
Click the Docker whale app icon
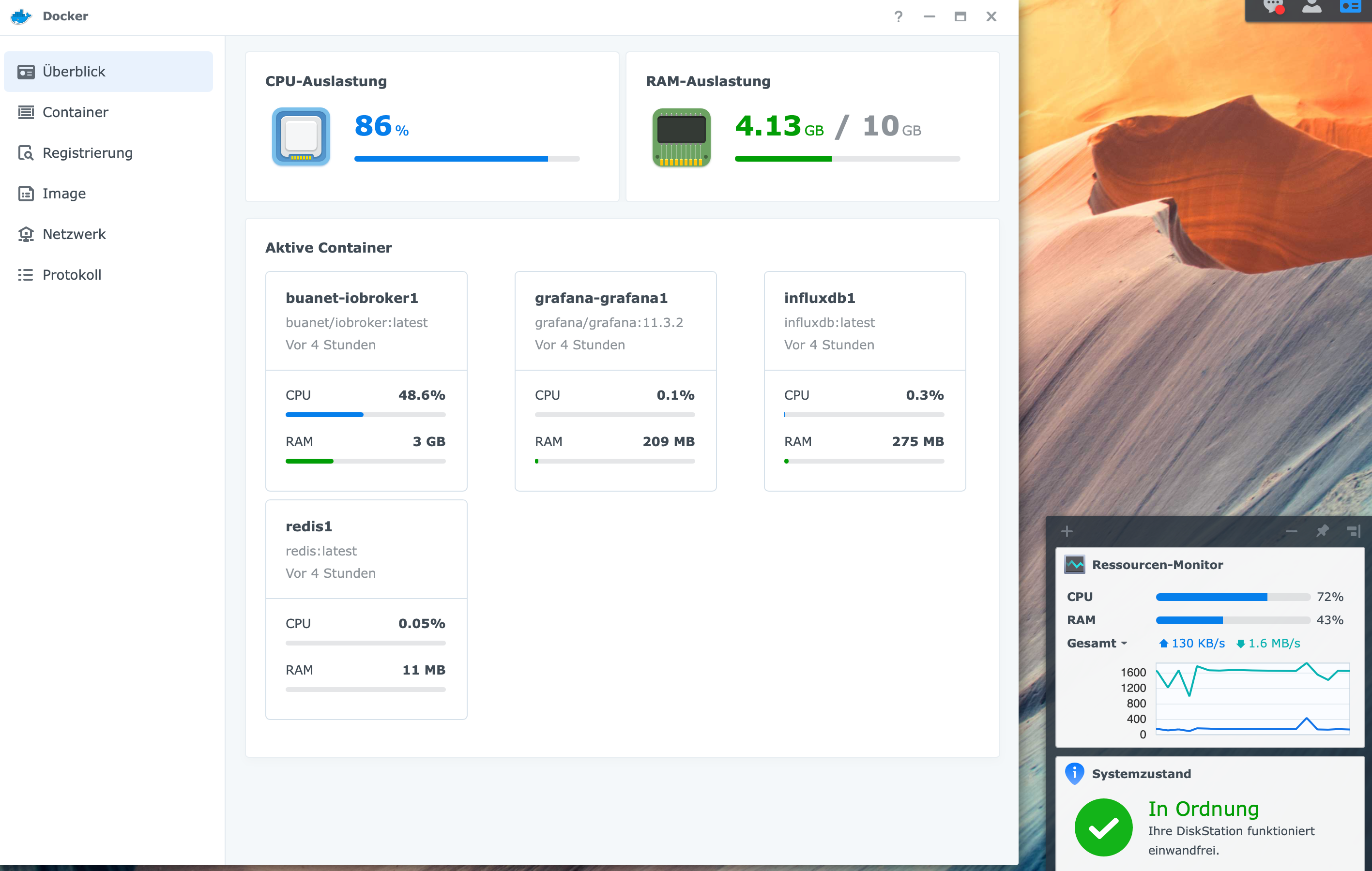(21, 16)
